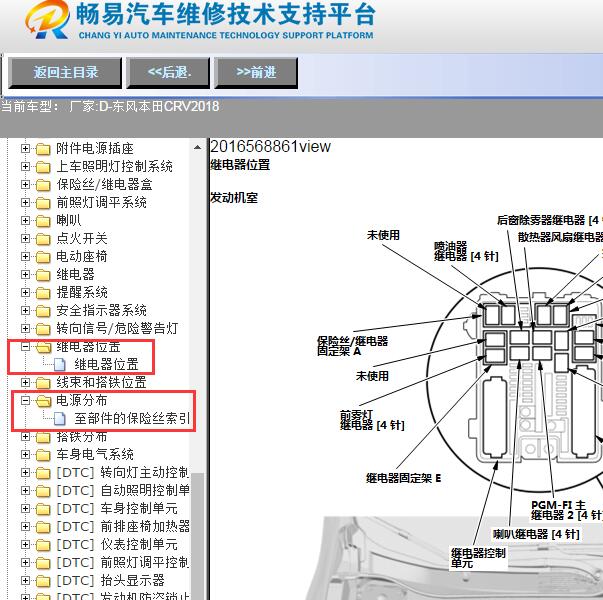This screenshot has height=600, width=603.
Task: Click folder icon for [DTC] 抬头显示器
Action: pyautogui.click(x=43, y=581)
